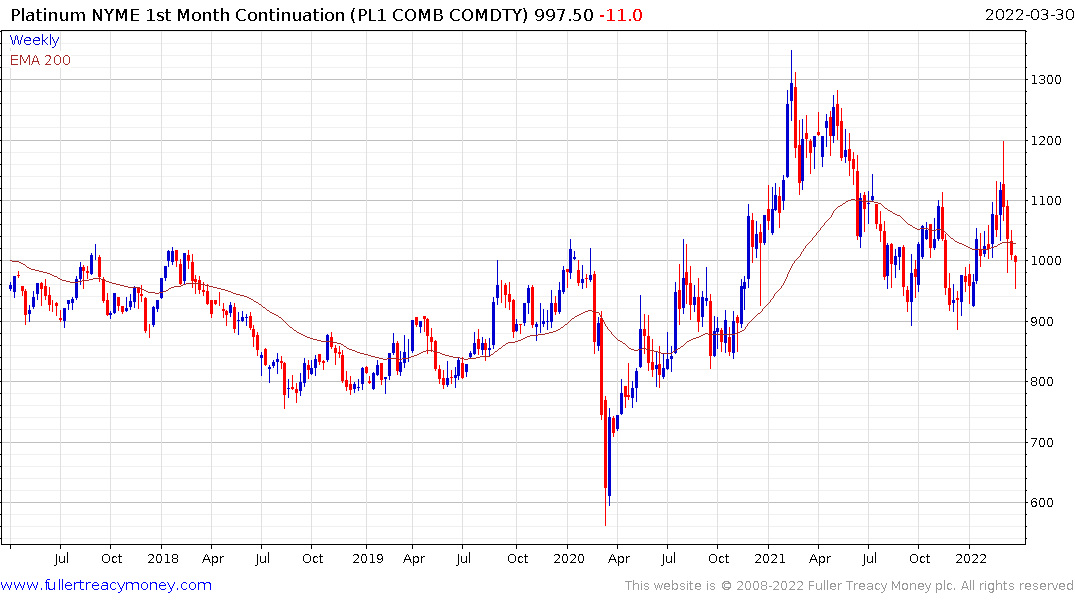Click the 2022 year label on time axis
This screenshot has width=1075, height=600.
click(971, 559)
